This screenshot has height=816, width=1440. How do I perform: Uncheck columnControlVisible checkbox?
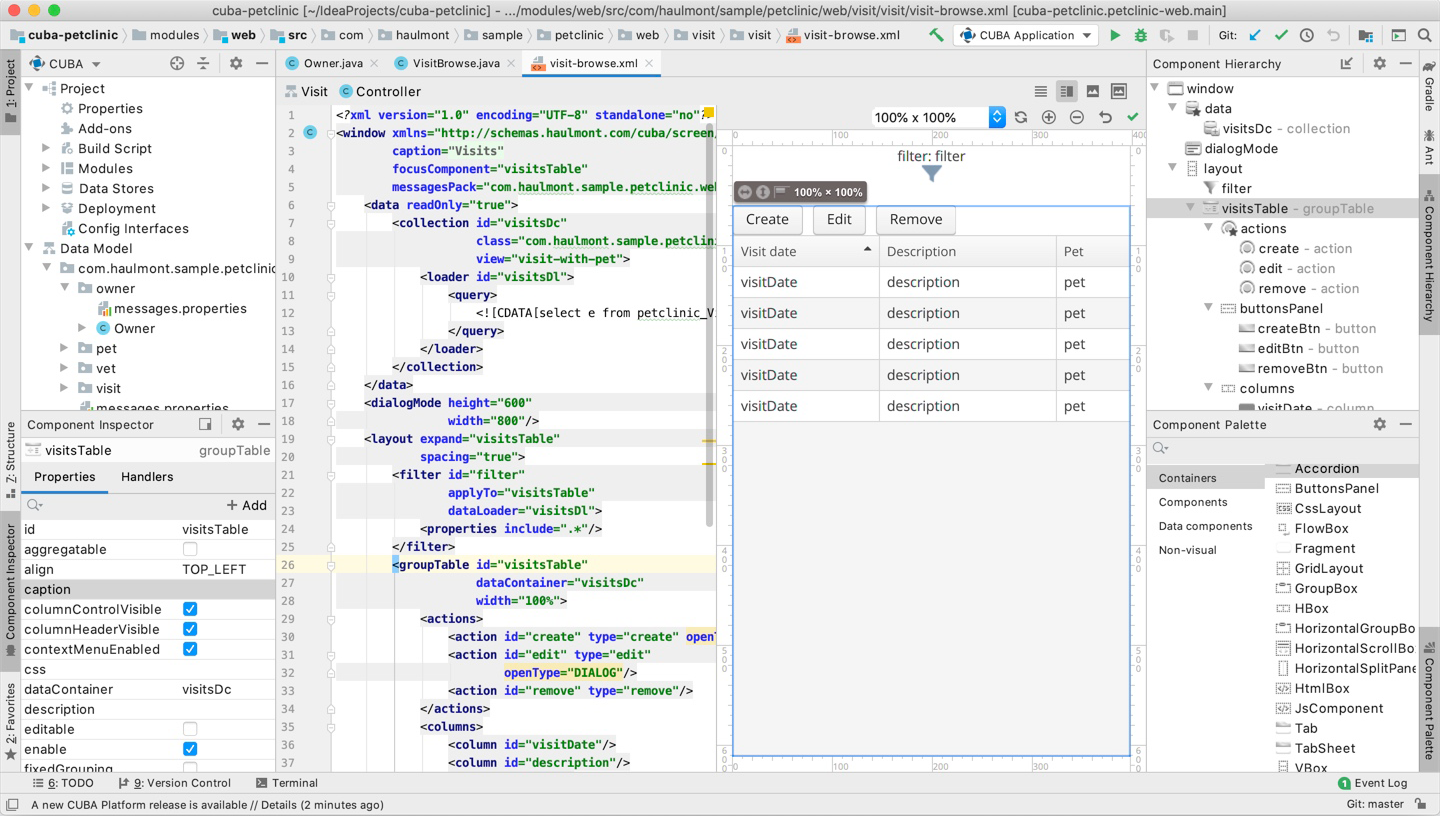(x=190, y=609)
